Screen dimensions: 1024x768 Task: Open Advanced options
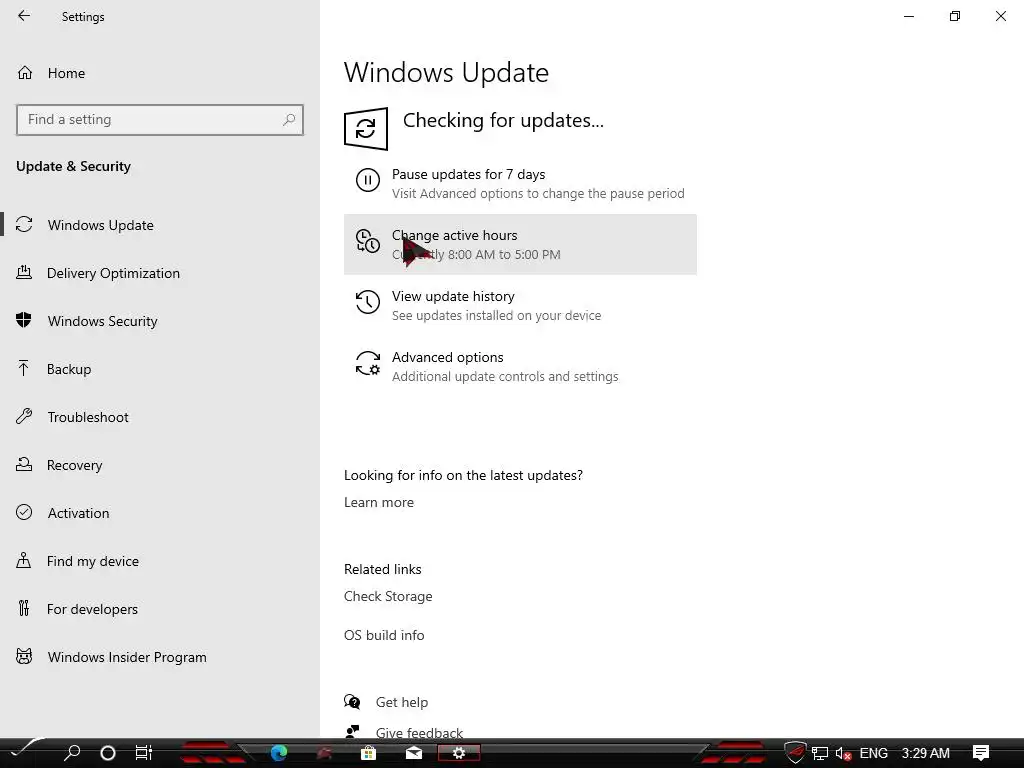(520, 366)
